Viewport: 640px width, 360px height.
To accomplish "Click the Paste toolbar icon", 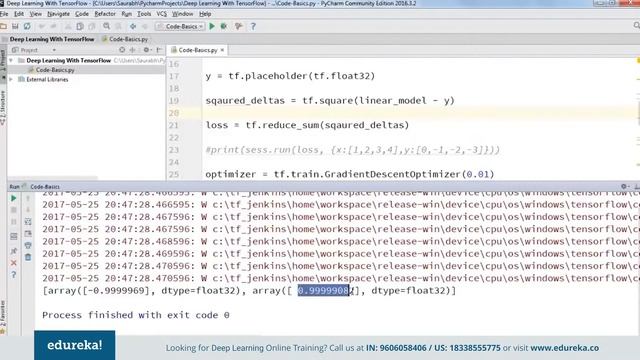I will 92,27.
